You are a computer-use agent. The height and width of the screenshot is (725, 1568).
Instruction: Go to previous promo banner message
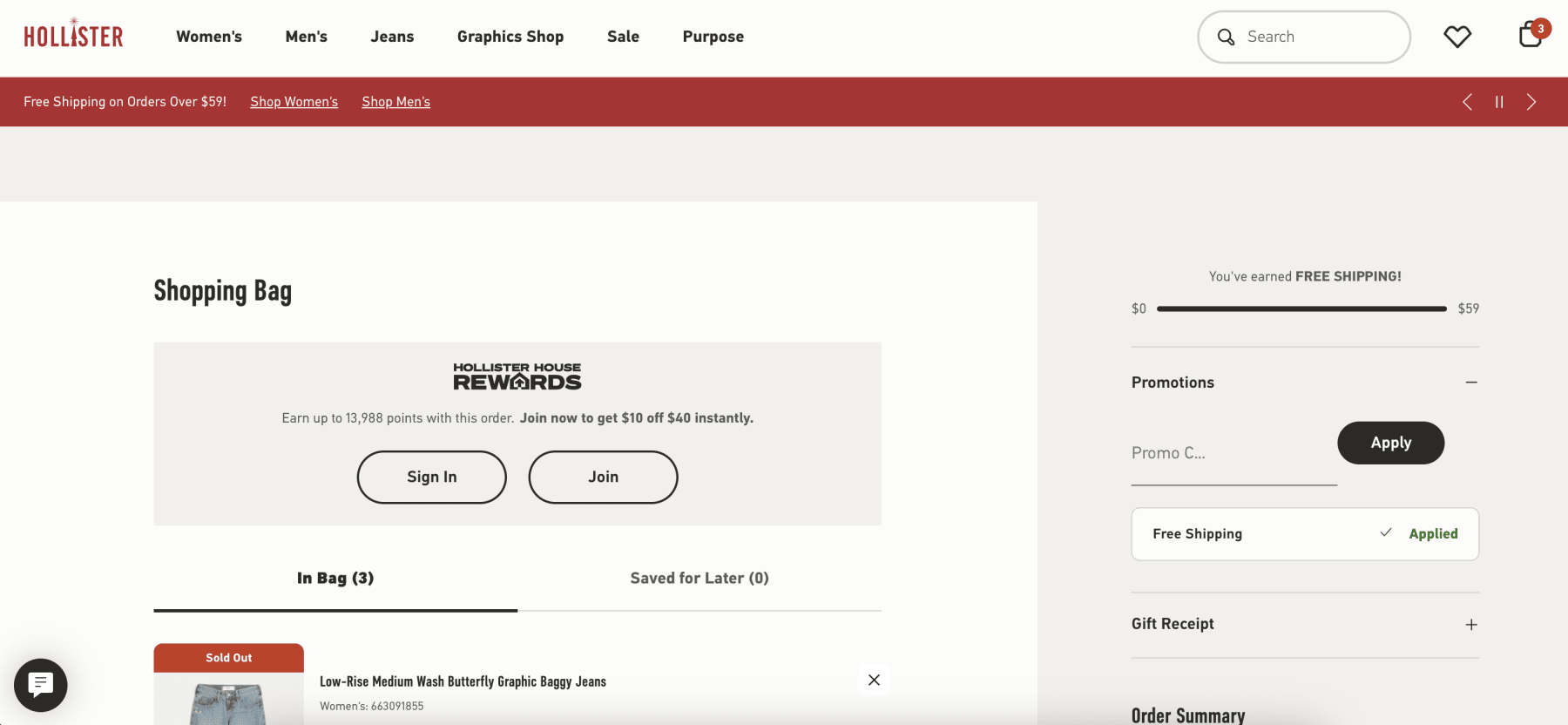pos(1467,102)
